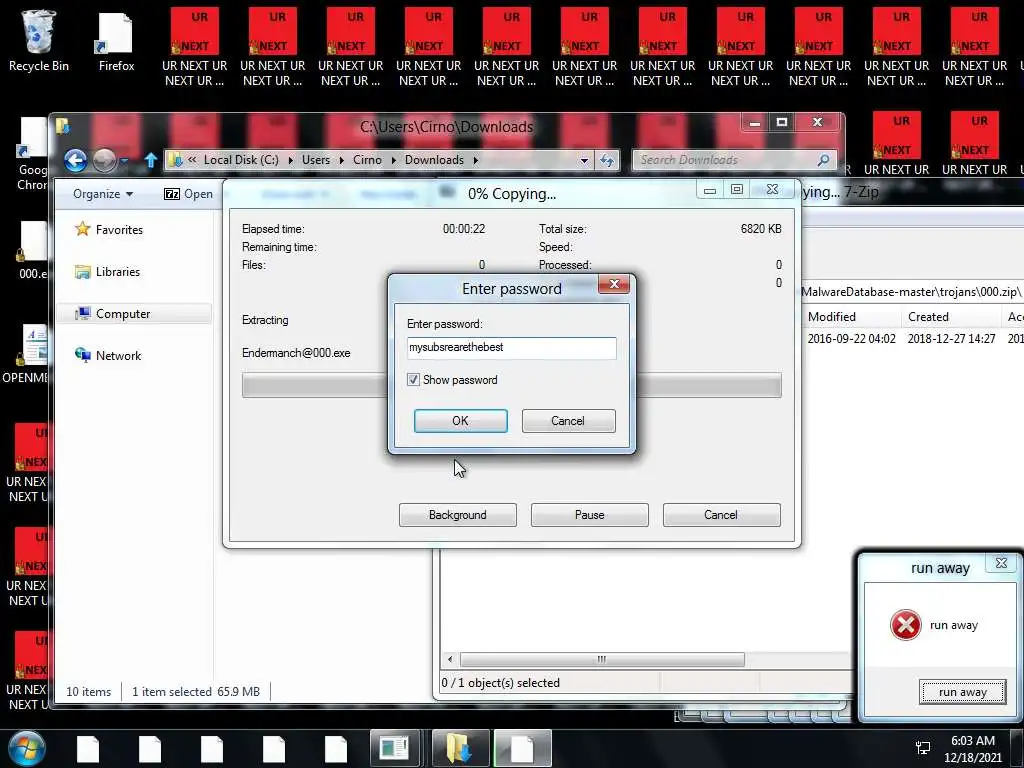Click the Users breadcrumb segment
This screenshot has width=1024, height=768.
pos(315,160)
